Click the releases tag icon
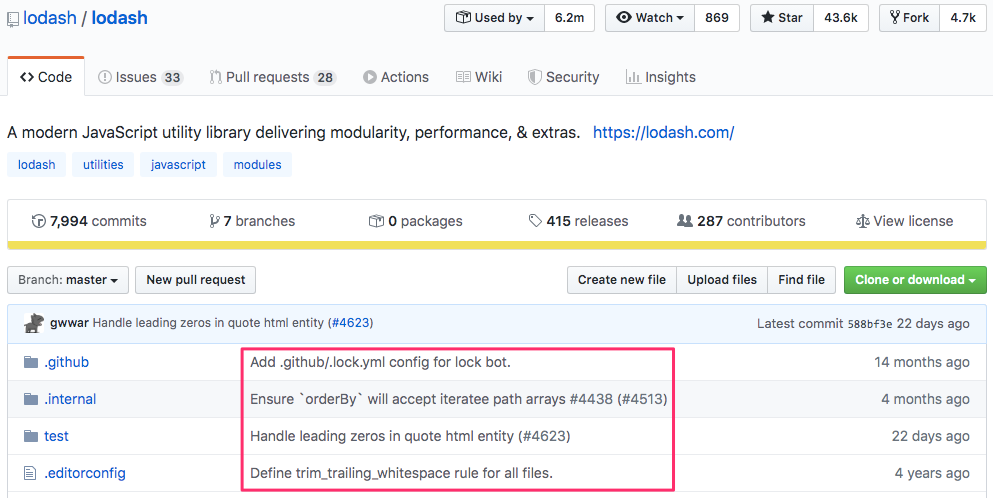The width and height of the screenshot is (993, 498). [x=535, y=220]
